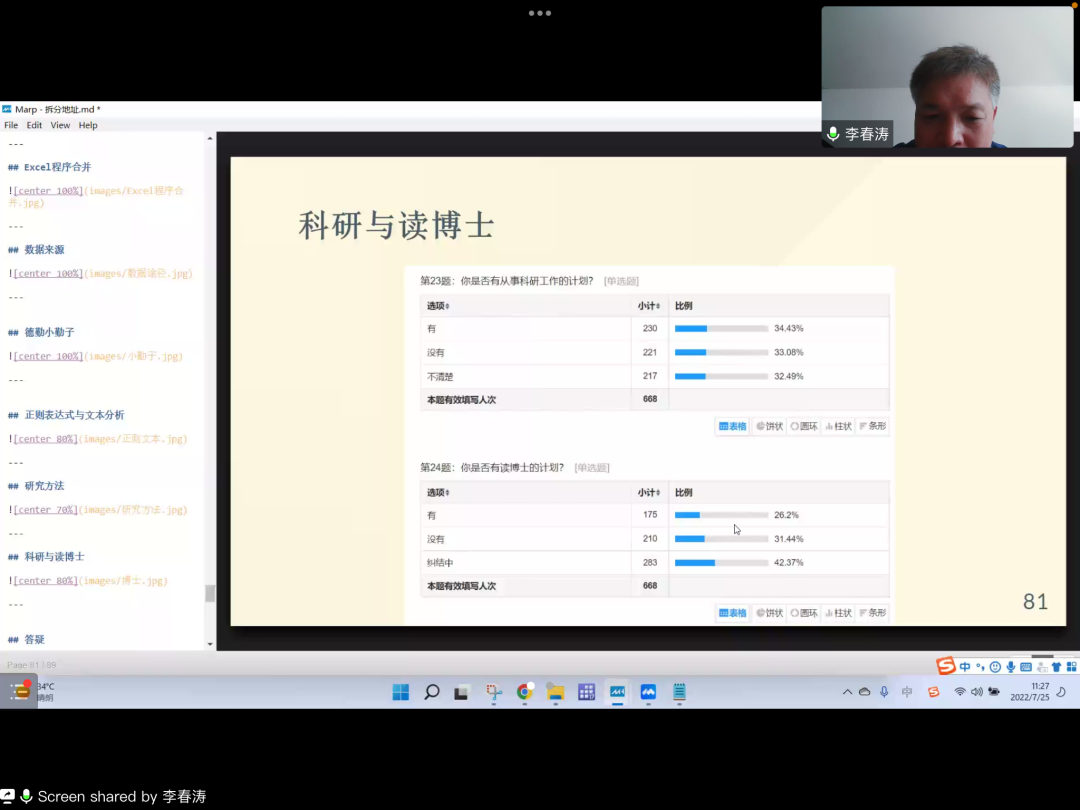
Task: Click the images/数据途径.jpg image link line
Action: [101, 274]
